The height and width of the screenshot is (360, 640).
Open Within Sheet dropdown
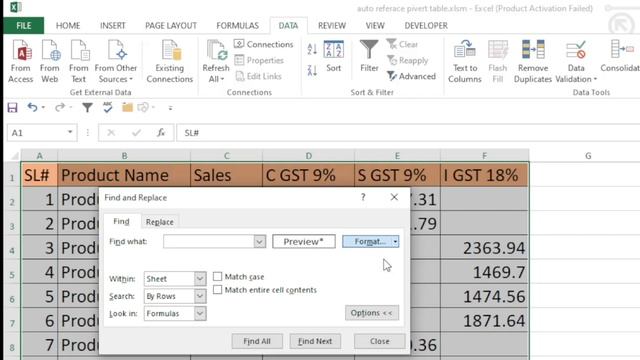click(x=200, y=279)
